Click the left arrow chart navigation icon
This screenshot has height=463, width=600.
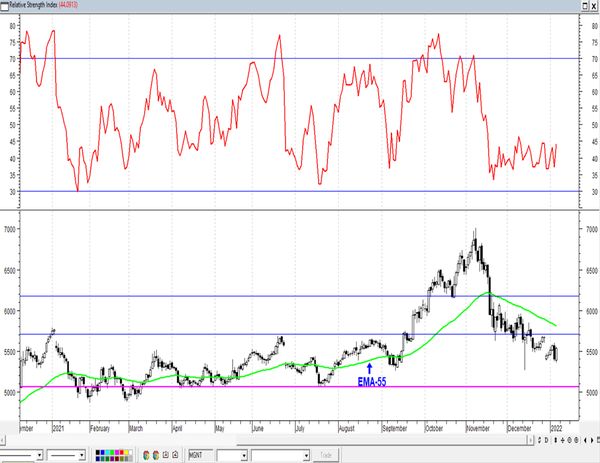pos(585,440)
